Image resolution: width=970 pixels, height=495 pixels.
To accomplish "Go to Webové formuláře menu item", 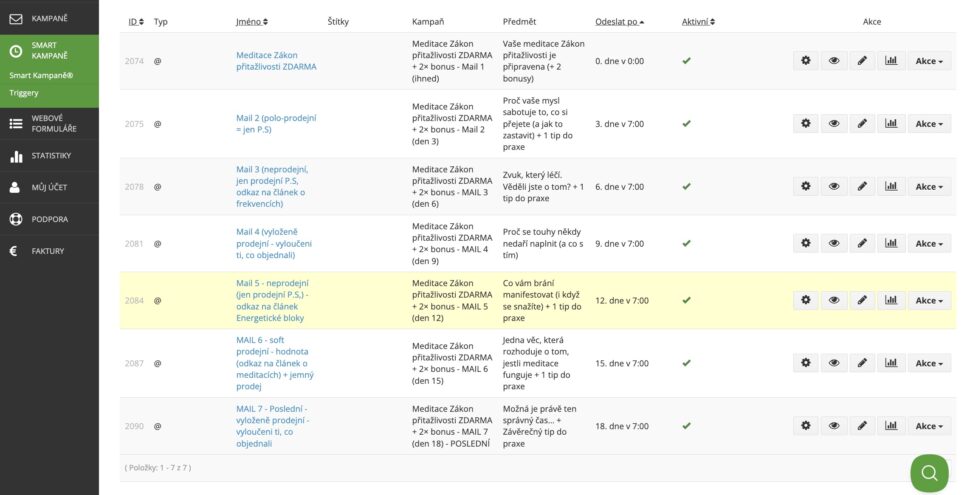I will 51,124.
